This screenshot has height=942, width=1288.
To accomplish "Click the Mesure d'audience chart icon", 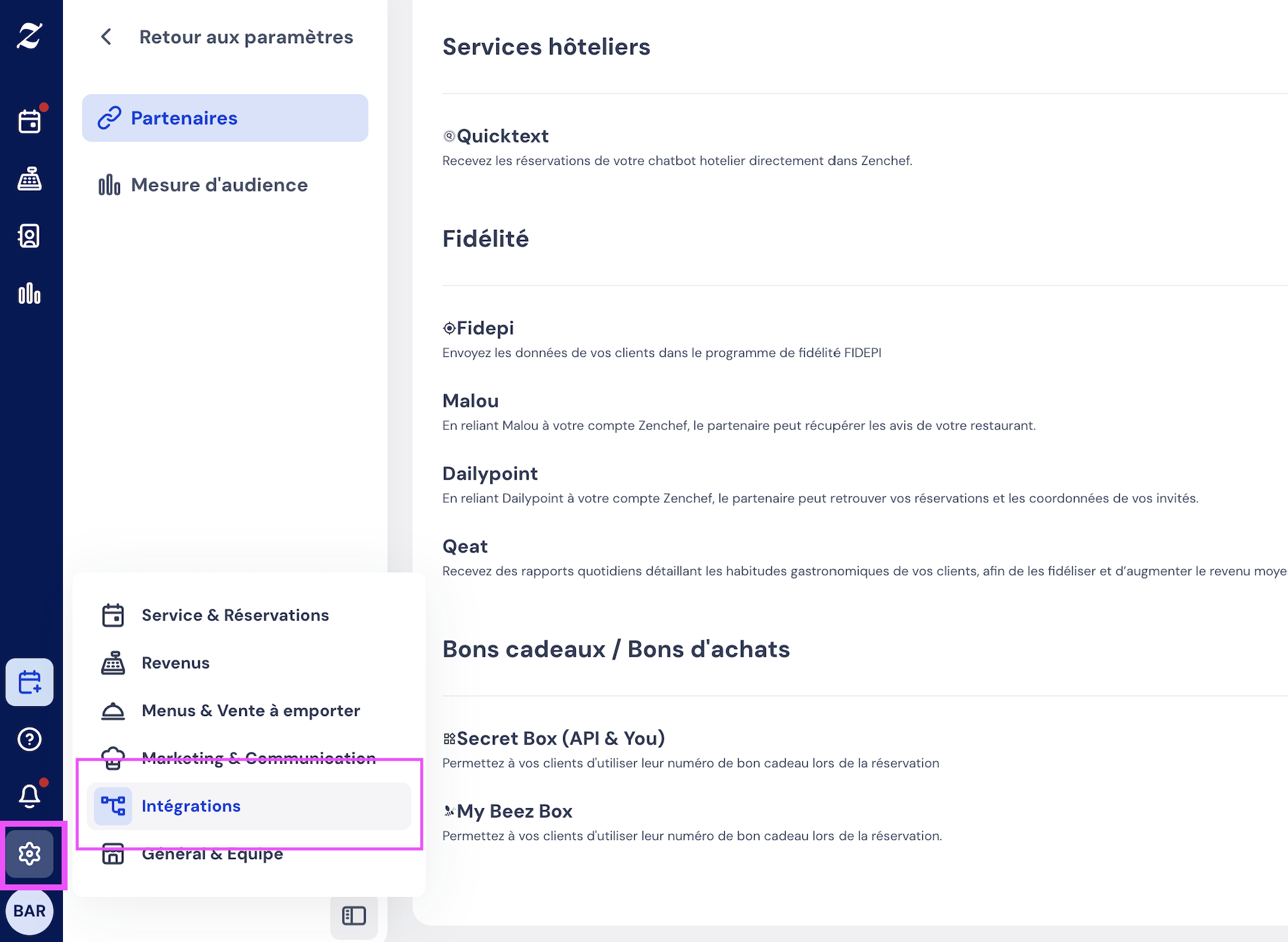I will [109, 185].
